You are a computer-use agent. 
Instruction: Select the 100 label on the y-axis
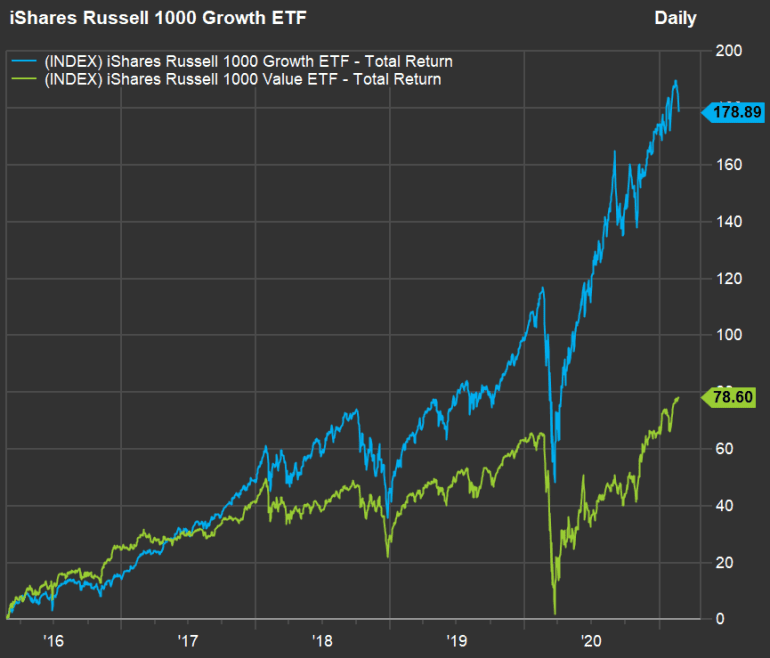[x=729, y=335]
